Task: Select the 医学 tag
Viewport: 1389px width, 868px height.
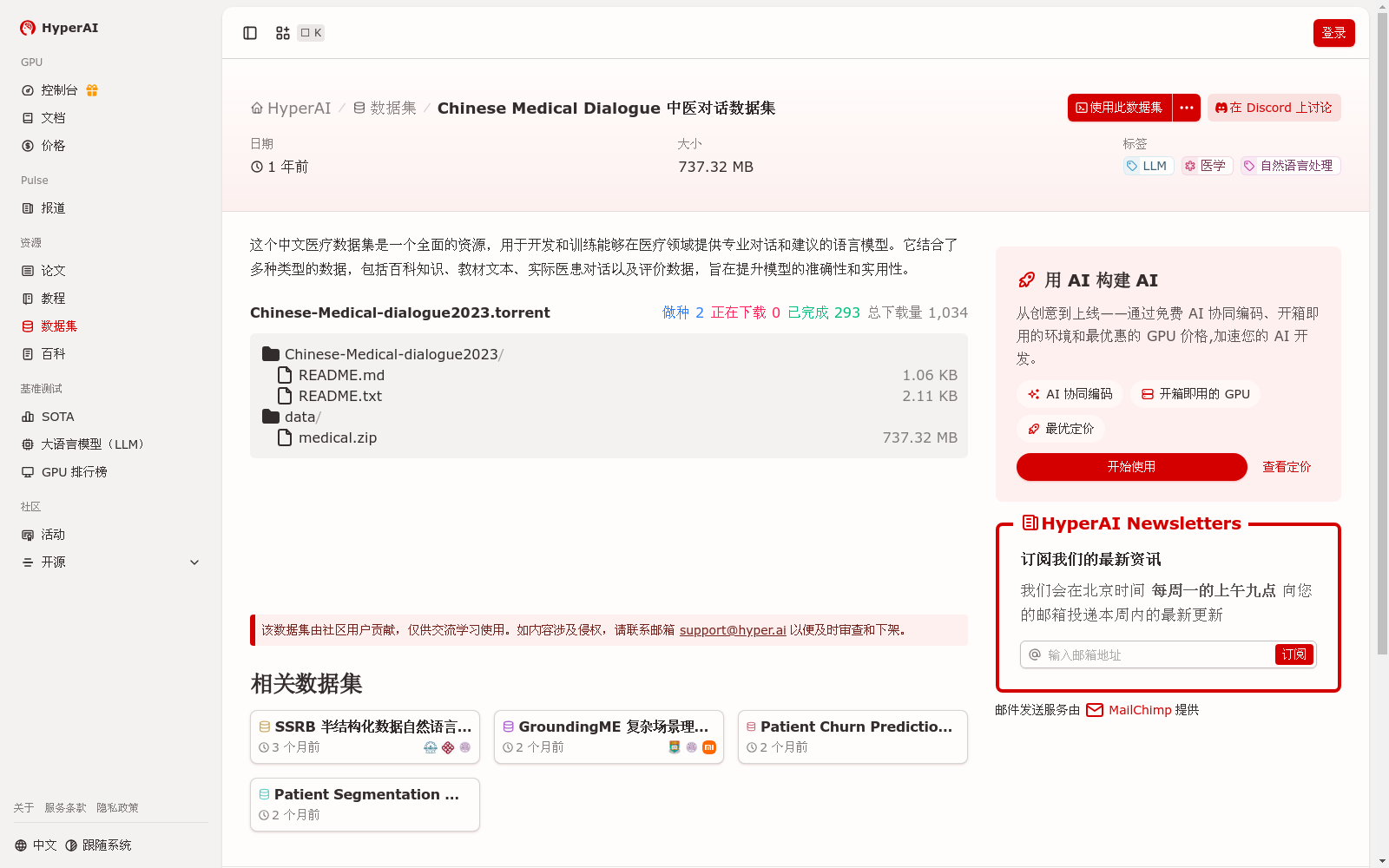Action: (1207, 166)
